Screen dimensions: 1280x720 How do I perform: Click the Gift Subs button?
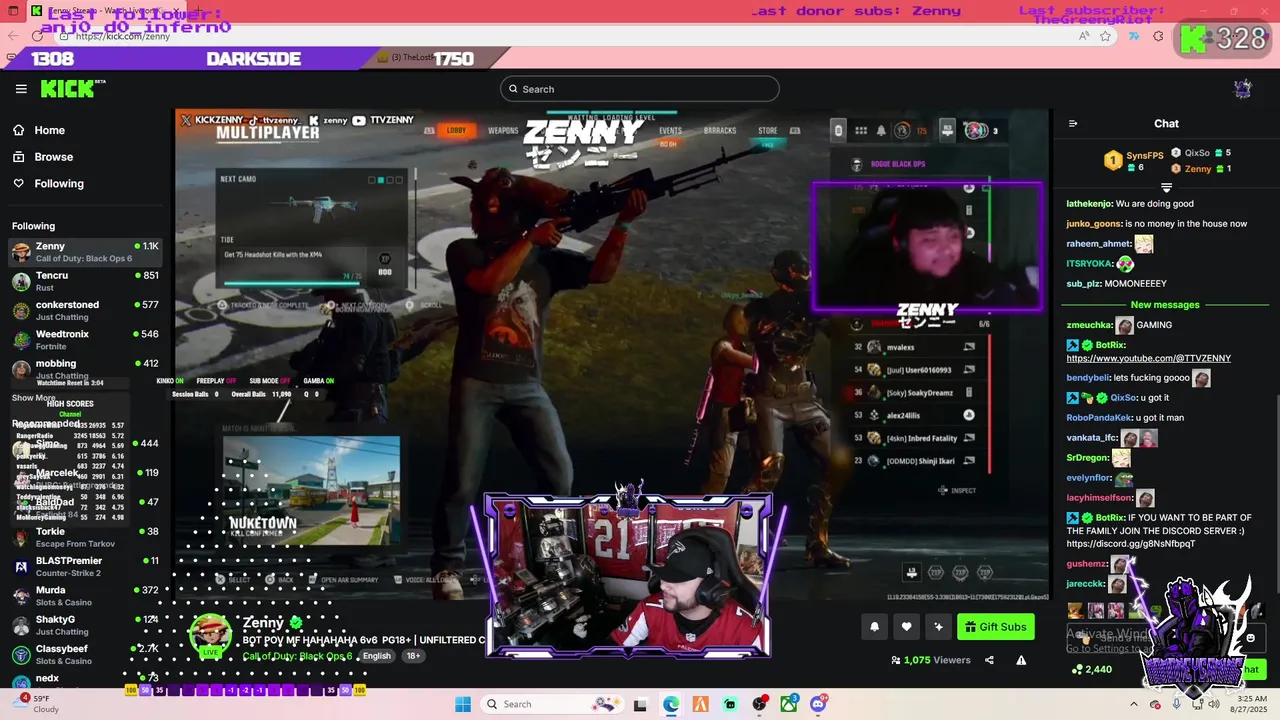(995, 627)
